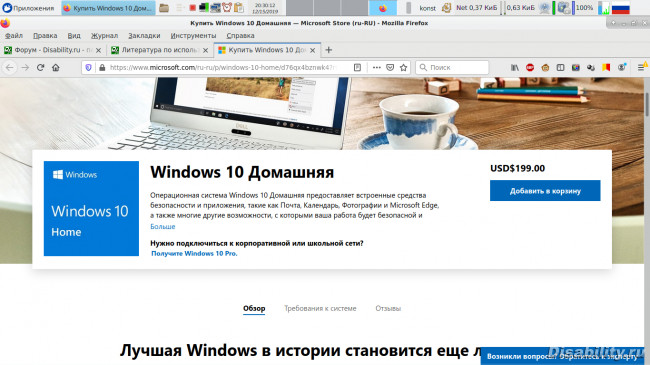Open the Журнал menu
The width and height of the screenshot is (650, 365).
(x=104, y=36)
